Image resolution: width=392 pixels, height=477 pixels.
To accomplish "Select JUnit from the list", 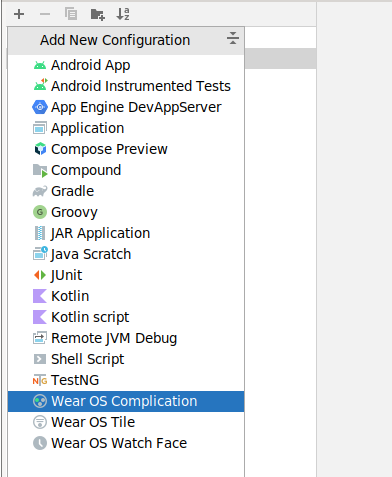I will pos(126,275).
